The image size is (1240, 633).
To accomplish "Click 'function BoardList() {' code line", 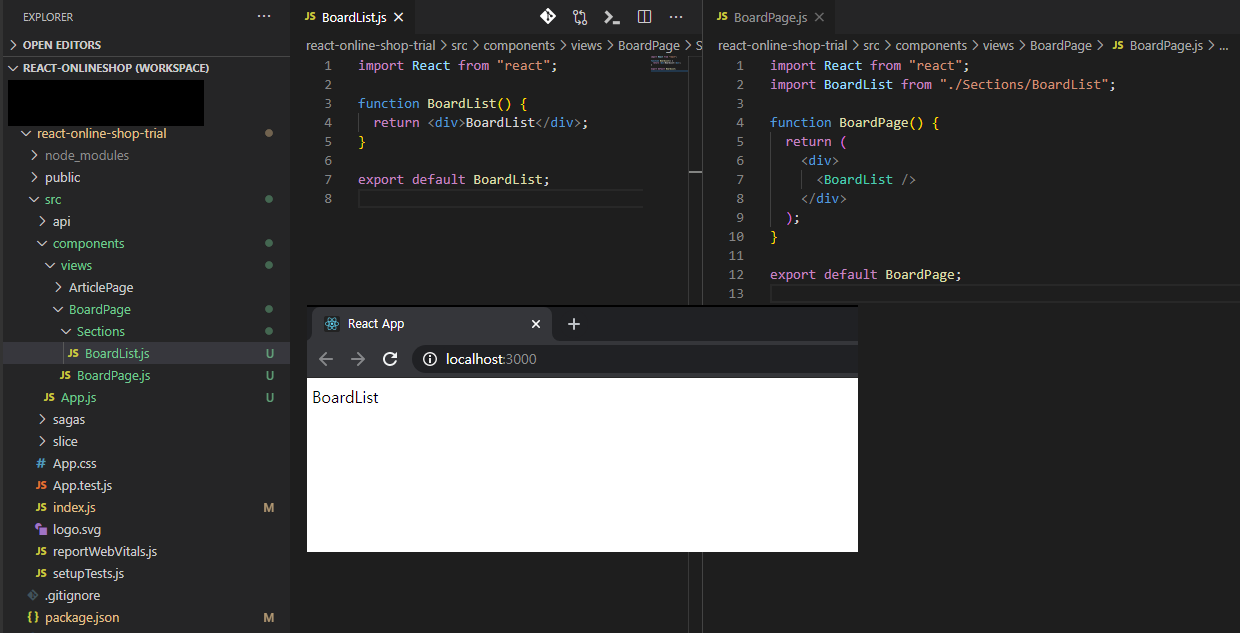I will point(442,103).
